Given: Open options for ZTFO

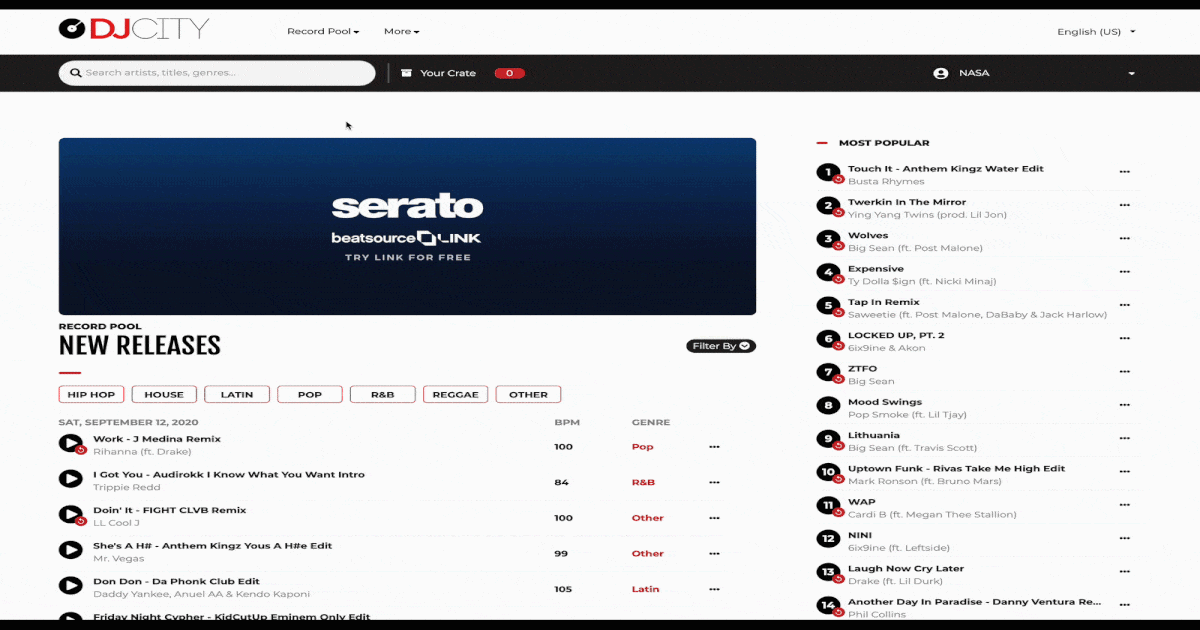Looking at the screenshot, I should (x=1124, y=372).
